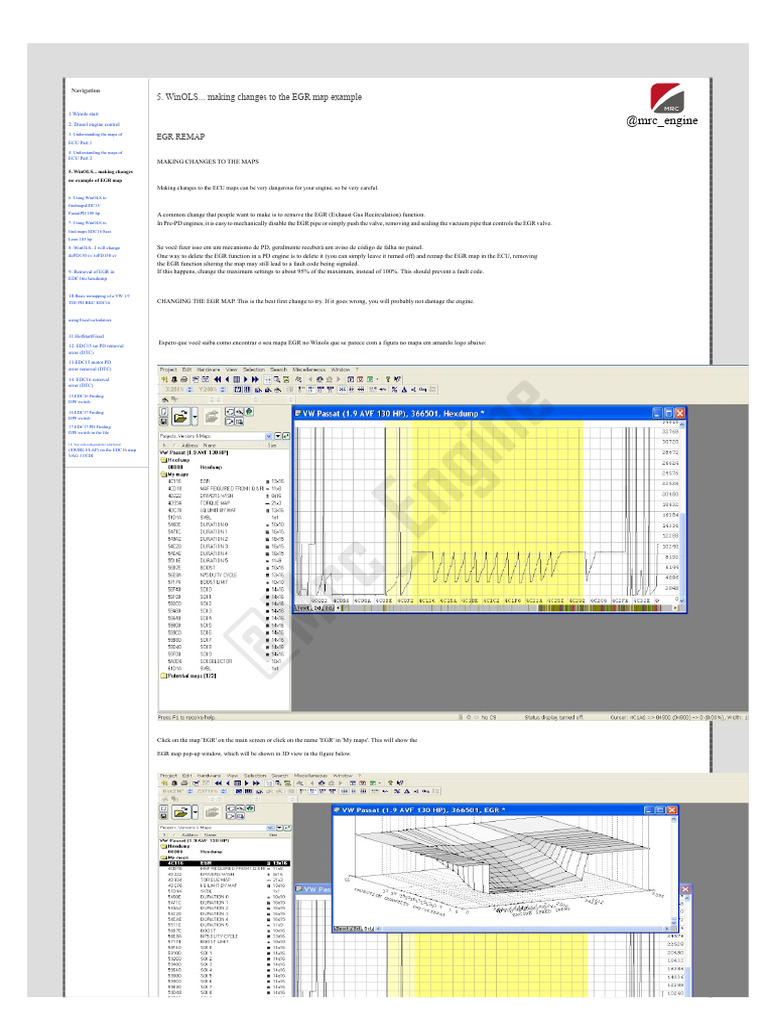Viewport: 768px width, 1024px height.
Task: Click fast-forward double-right arrow in upper toolbar
Action: [x=255, y=379]
